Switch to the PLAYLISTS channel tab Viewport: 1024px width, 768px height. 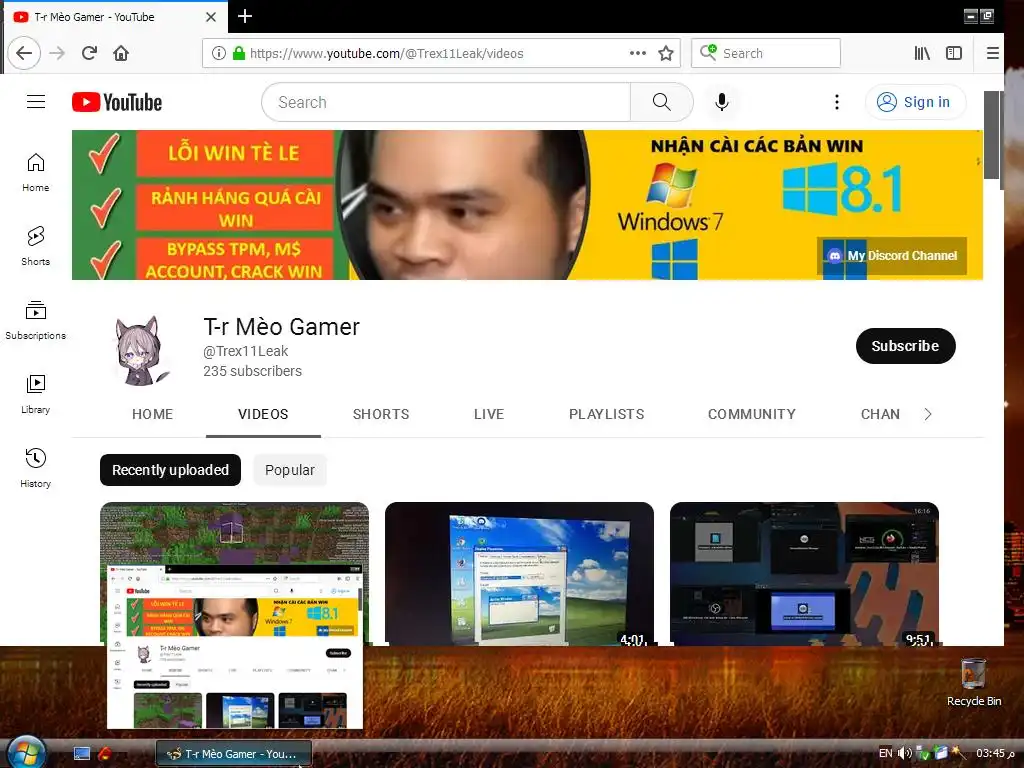606,414
